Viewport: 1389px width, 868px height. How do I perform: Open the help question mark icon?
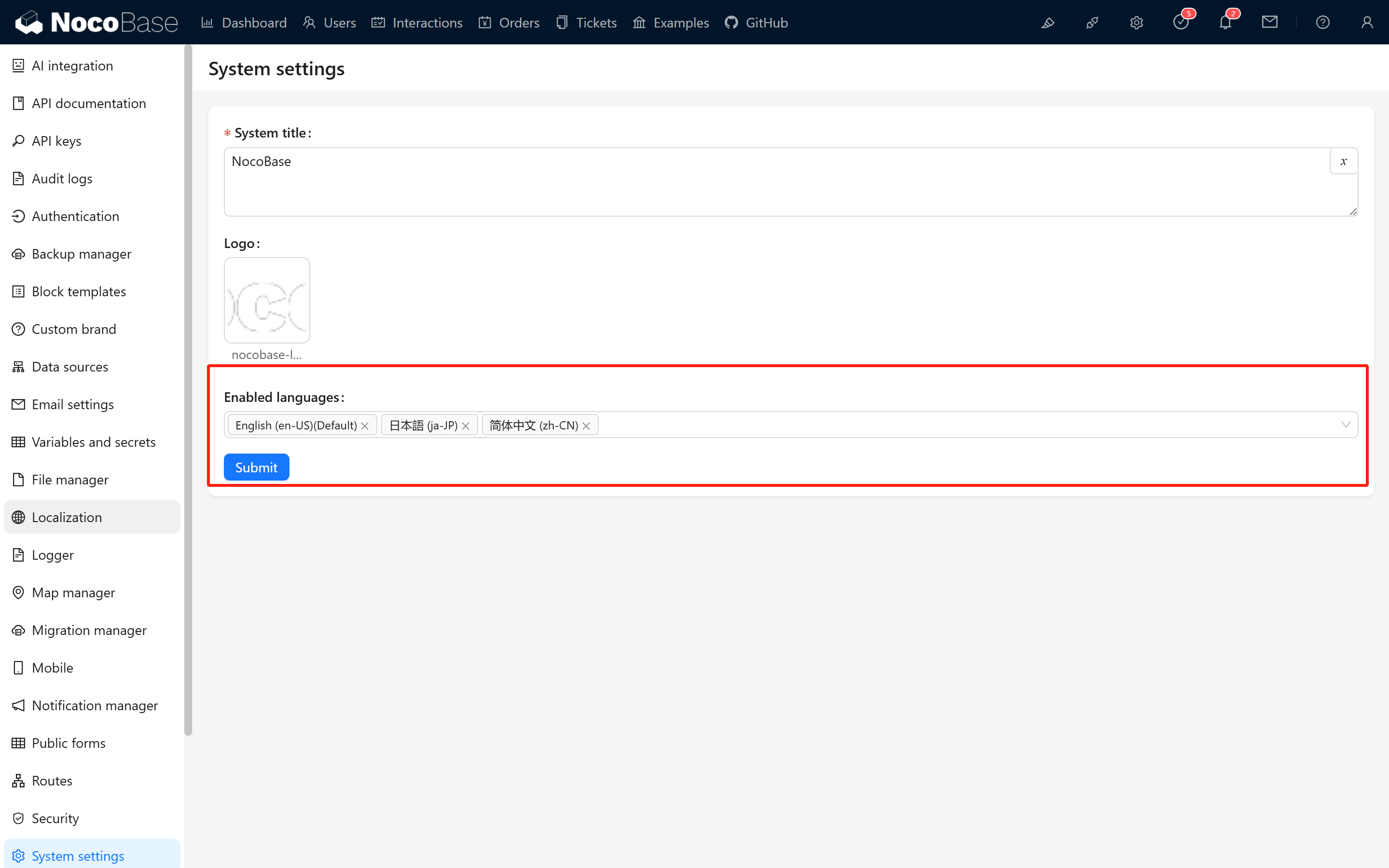tap(1322, 22)
